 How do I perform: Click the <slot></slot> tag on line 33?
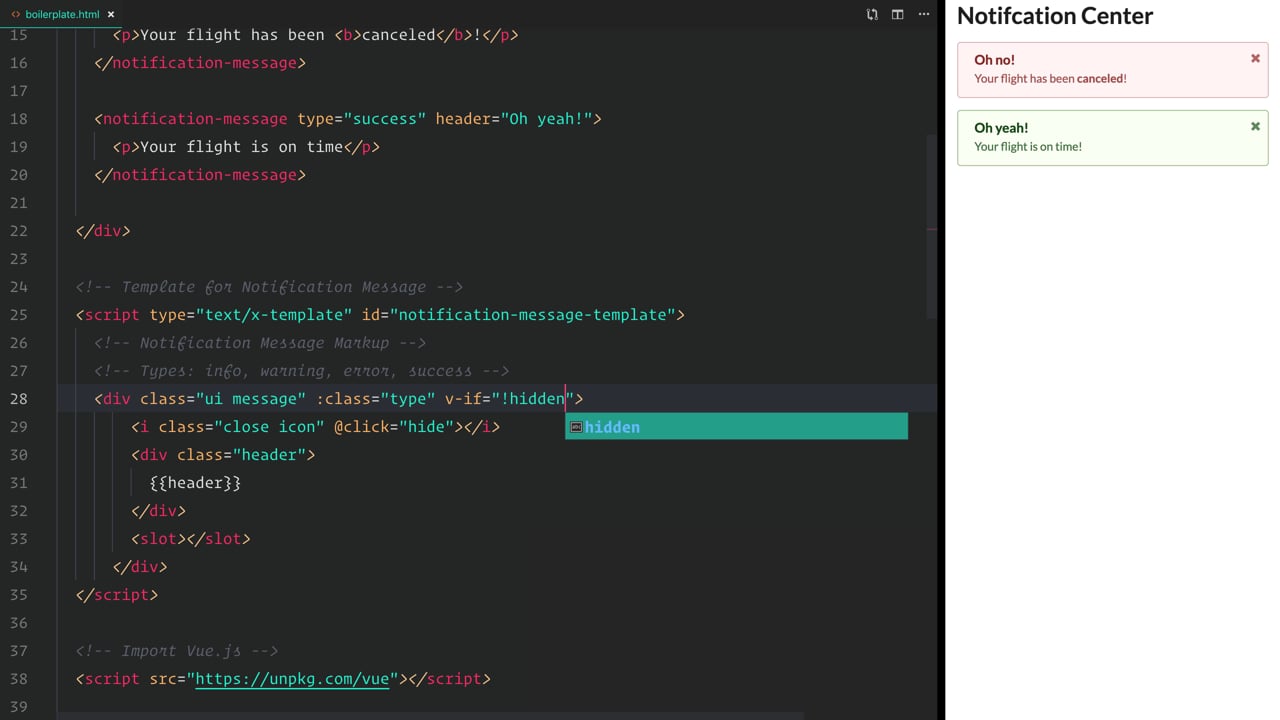pos(191,539)
